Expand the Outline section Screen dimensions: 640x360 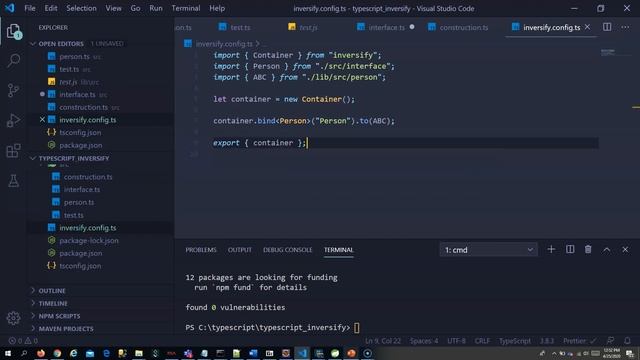coord(52,291)
